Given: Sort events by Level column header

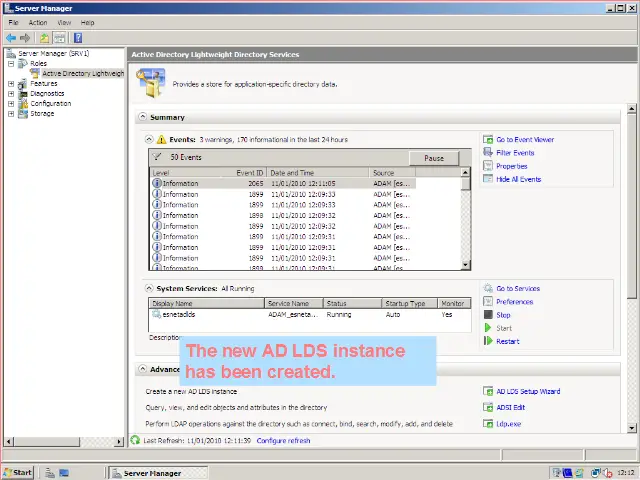Looking at the screenshot, I should click(x=186, y=173).
